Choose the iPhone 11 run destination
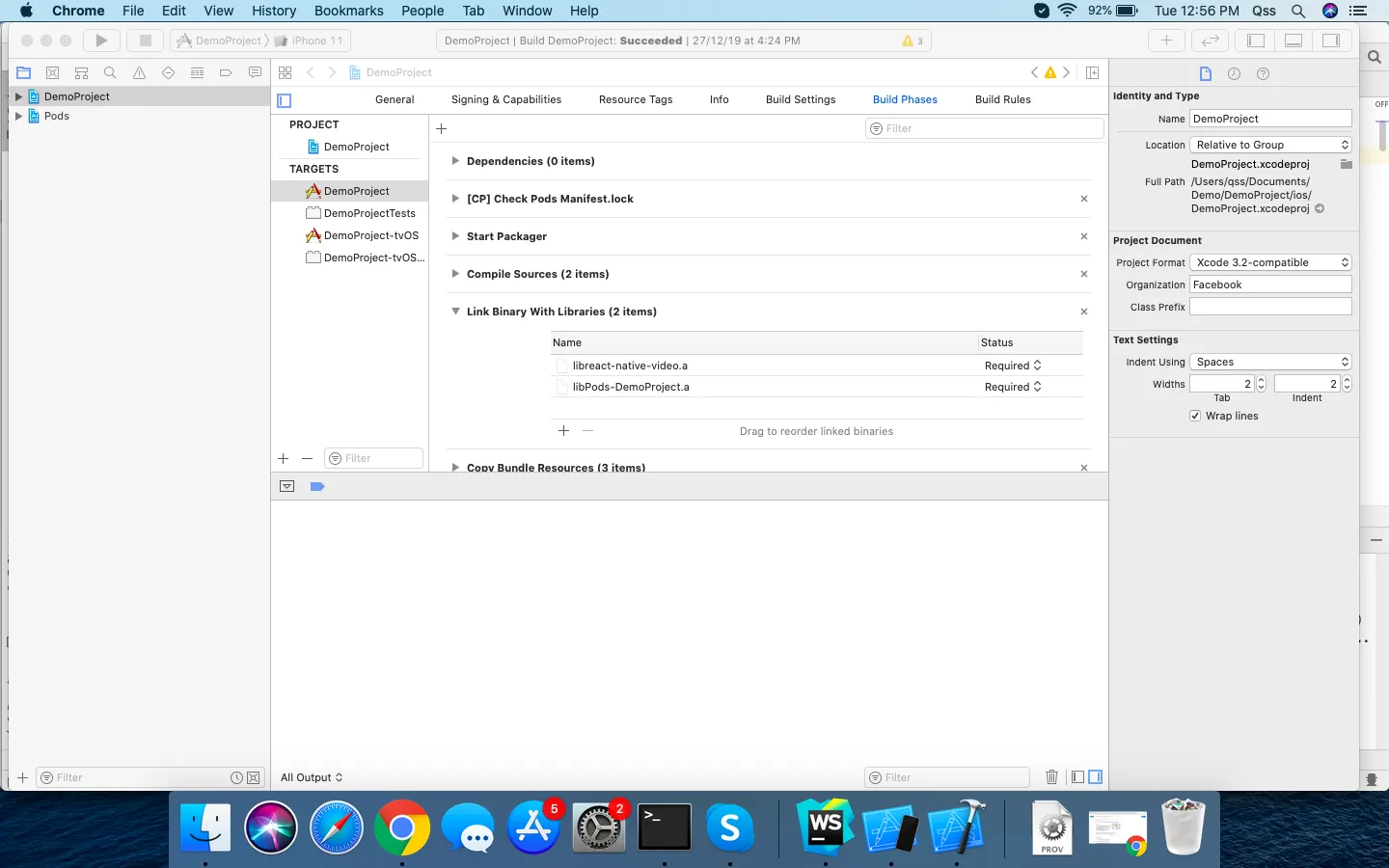The height and width of the screenshot is (868, 1389). coord(309,41)
